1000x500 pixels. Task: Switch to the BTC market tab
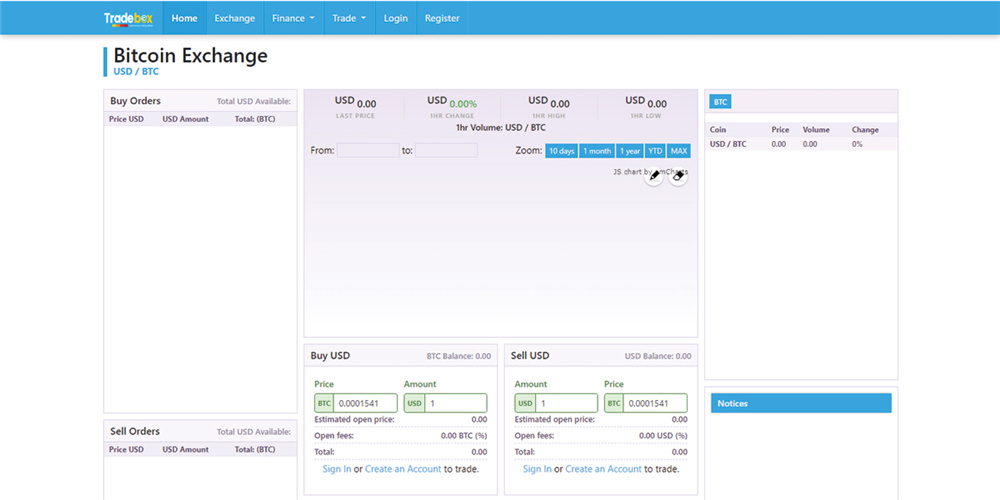tap(720, 102)
